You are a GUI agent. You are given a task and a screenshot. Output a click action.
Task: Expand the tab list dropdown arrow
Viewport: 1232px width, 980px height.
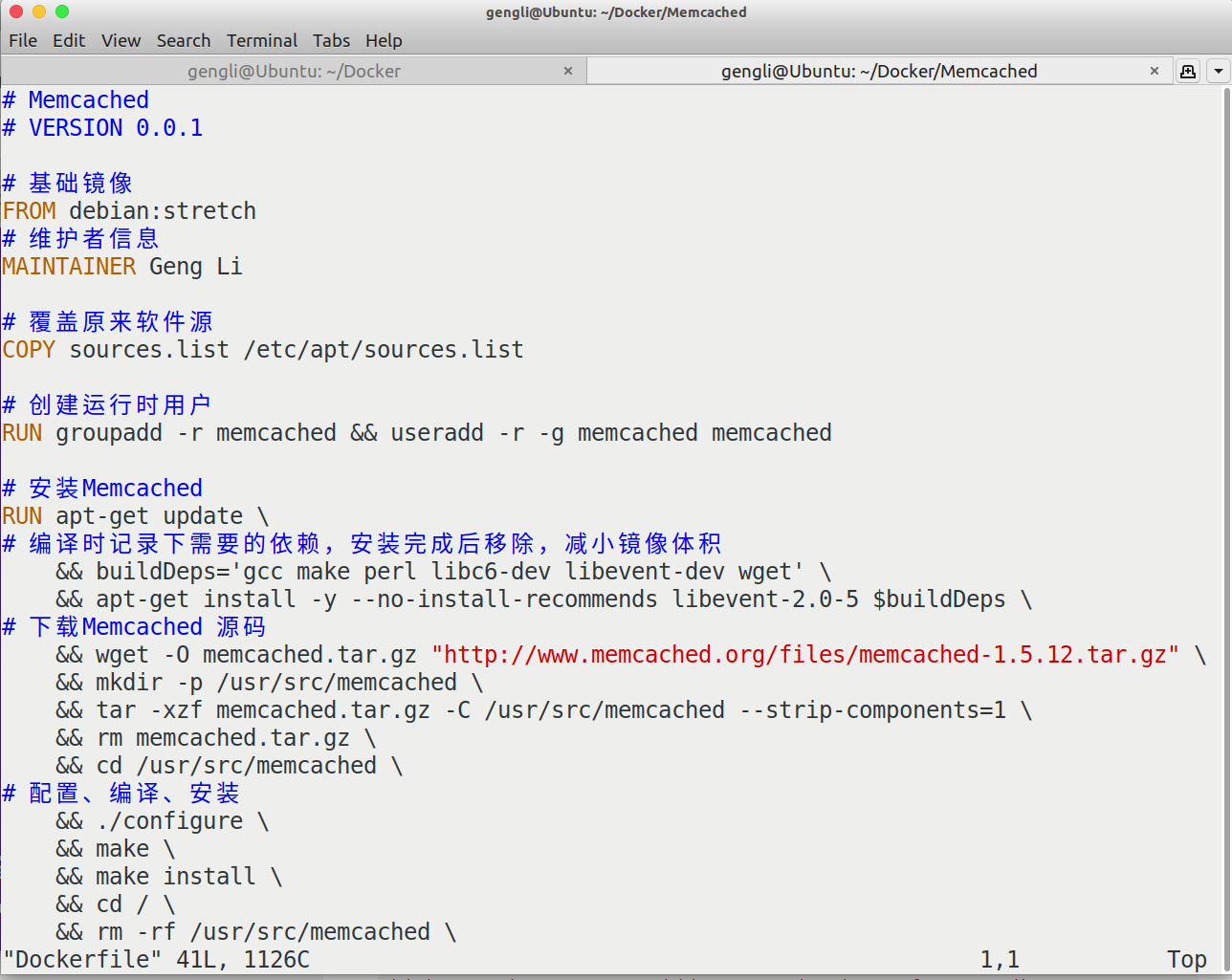coord(1218,71)
